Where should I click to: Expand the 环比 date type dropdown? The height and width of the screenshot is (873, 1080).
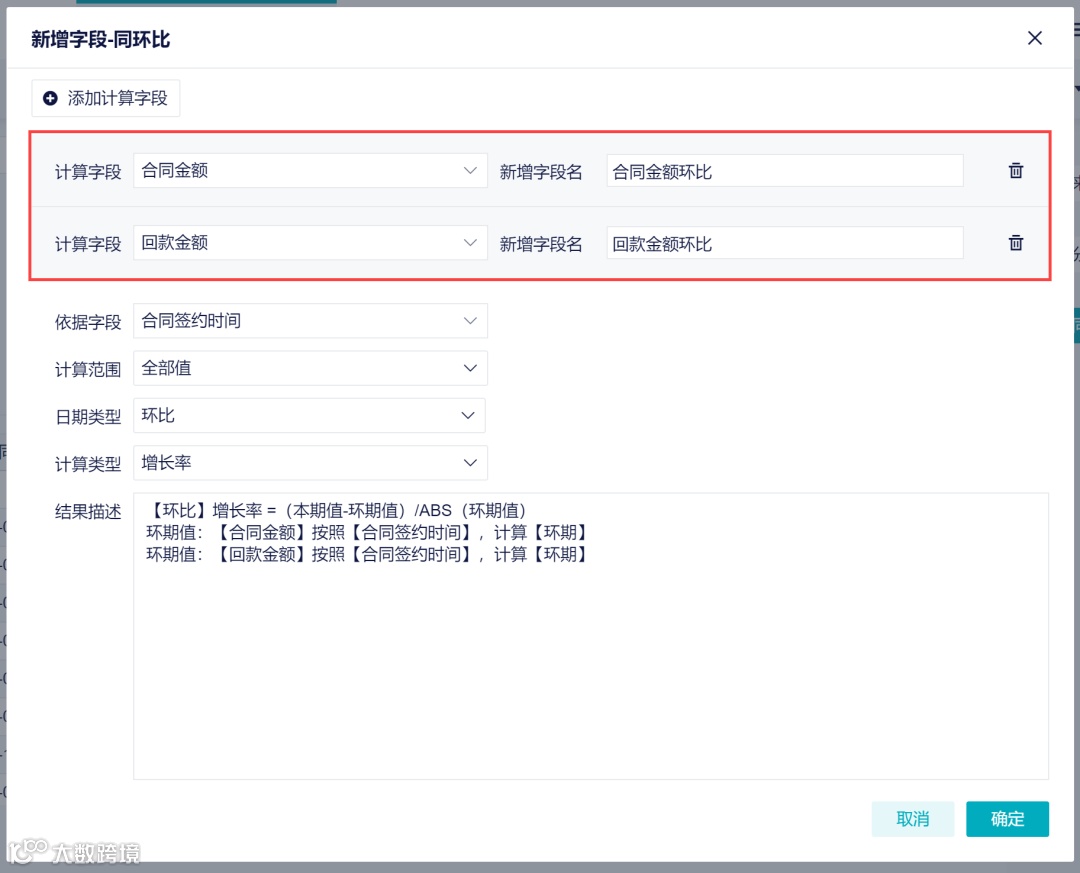point(310,415)
